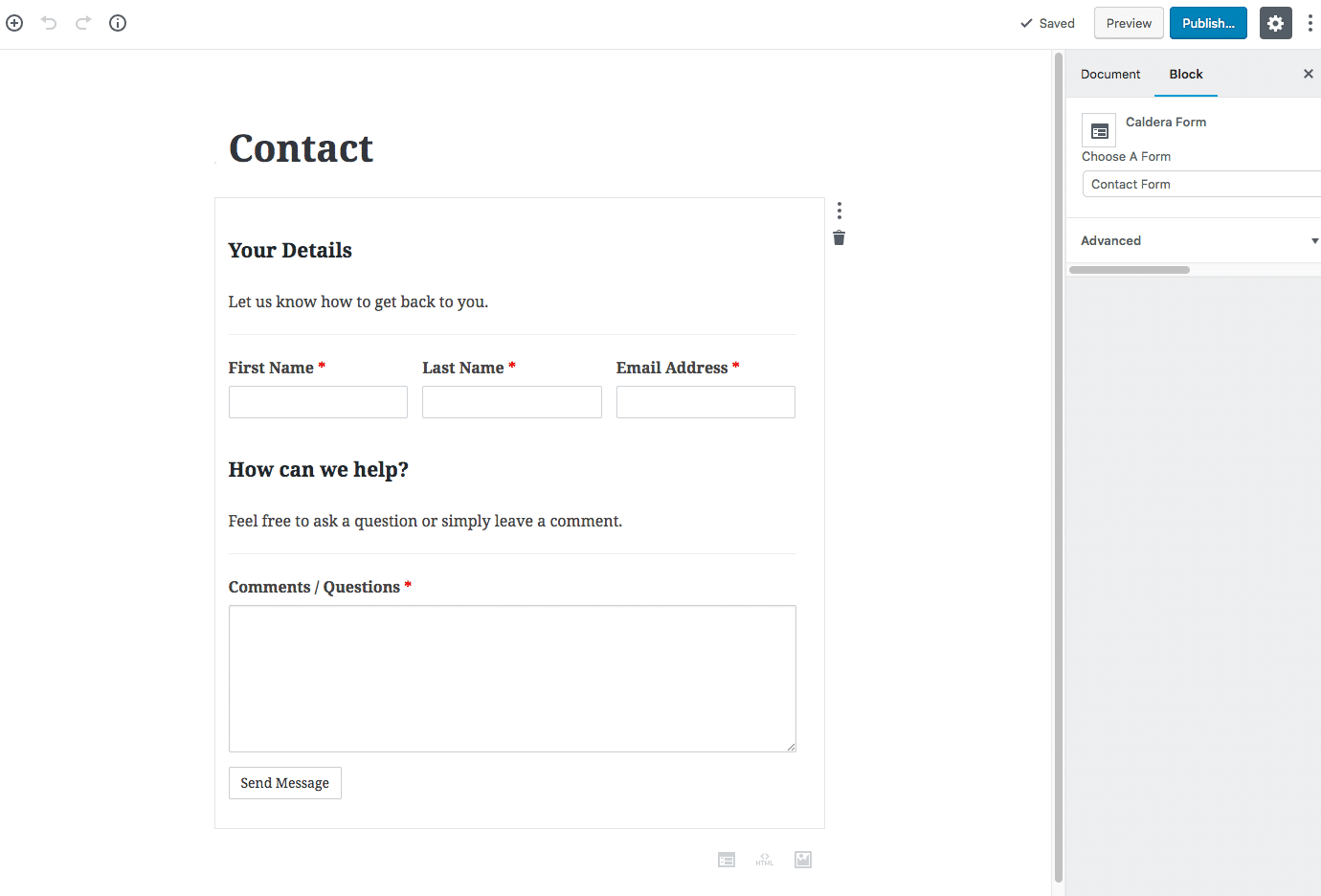
Task: Click the undo arrow icon
Action: tap(49, 23)
